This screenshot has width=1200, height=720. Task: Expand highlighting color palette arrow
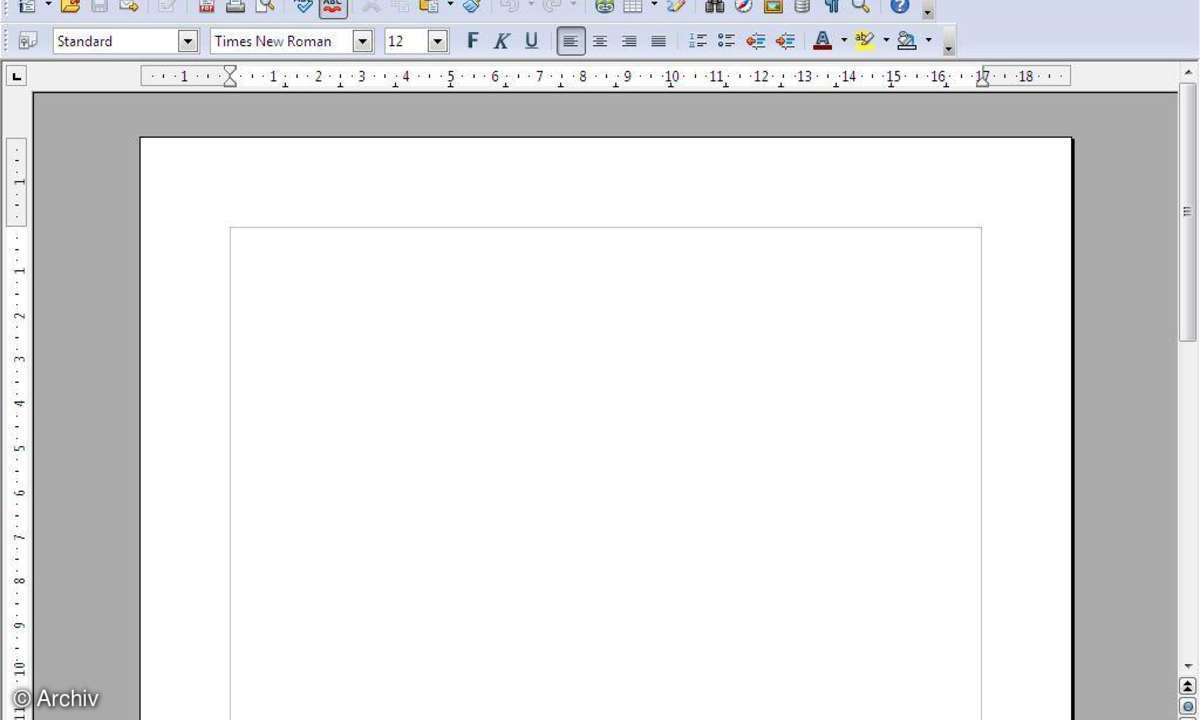(885, 41)
